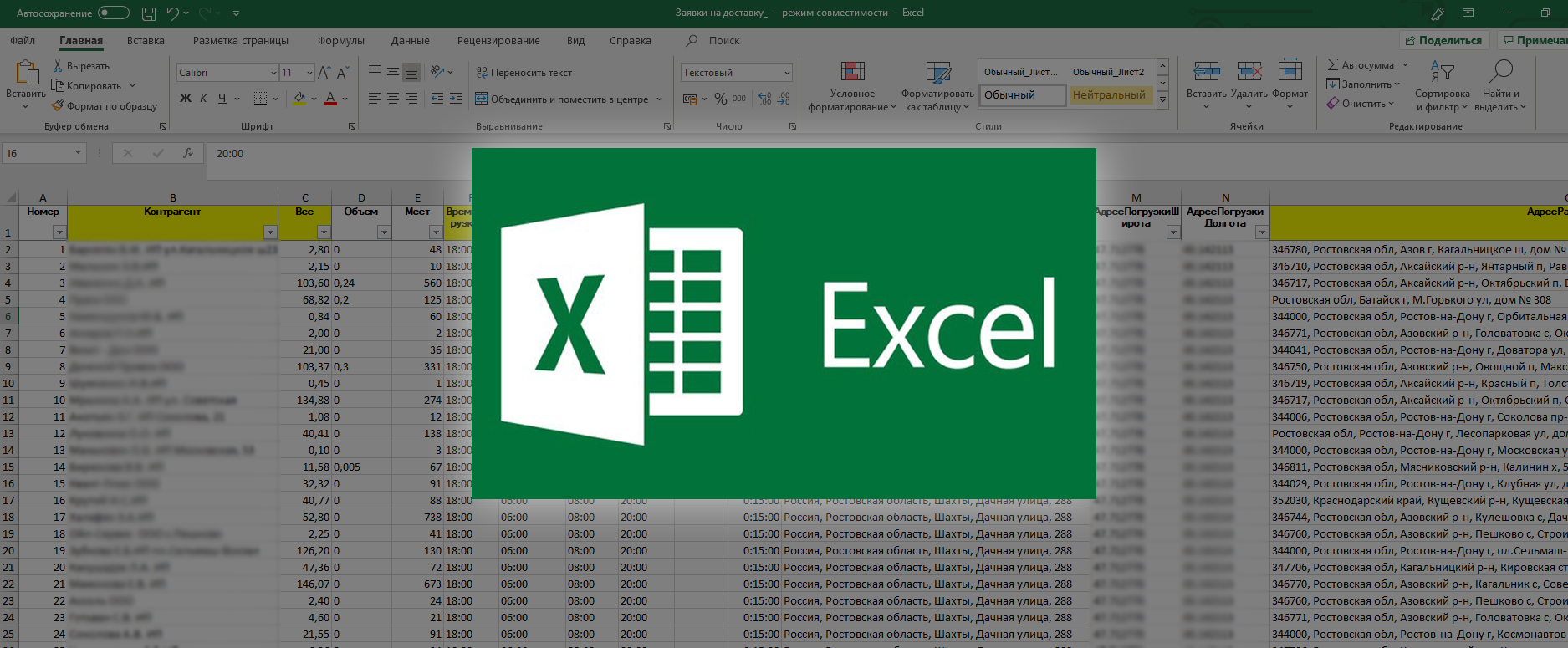Open the font color dropdown arrow
1568x648 pixels.
pos(345,99)
